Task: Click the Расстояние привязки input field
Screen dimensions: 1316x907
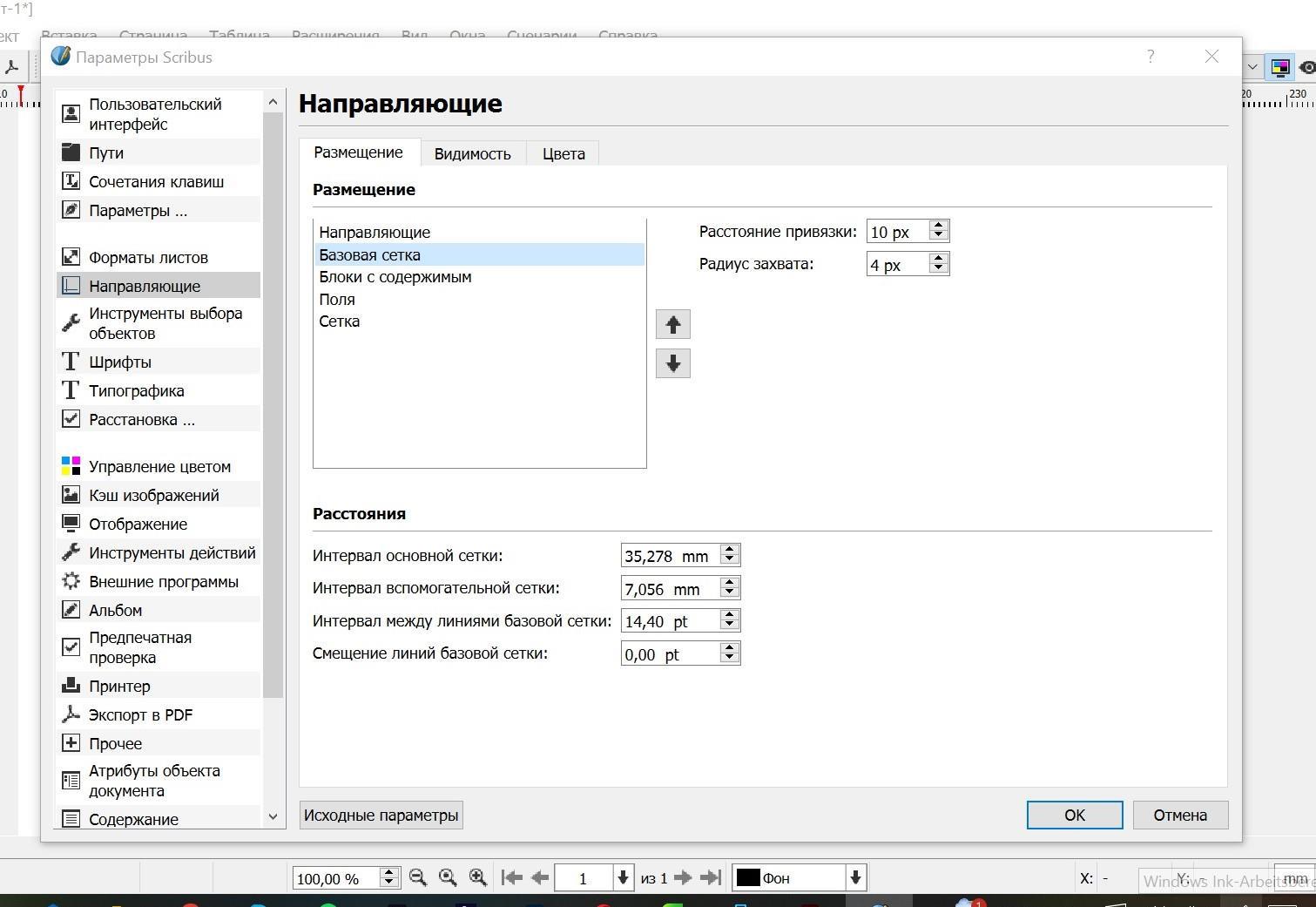Action: [x=897, y=232]
